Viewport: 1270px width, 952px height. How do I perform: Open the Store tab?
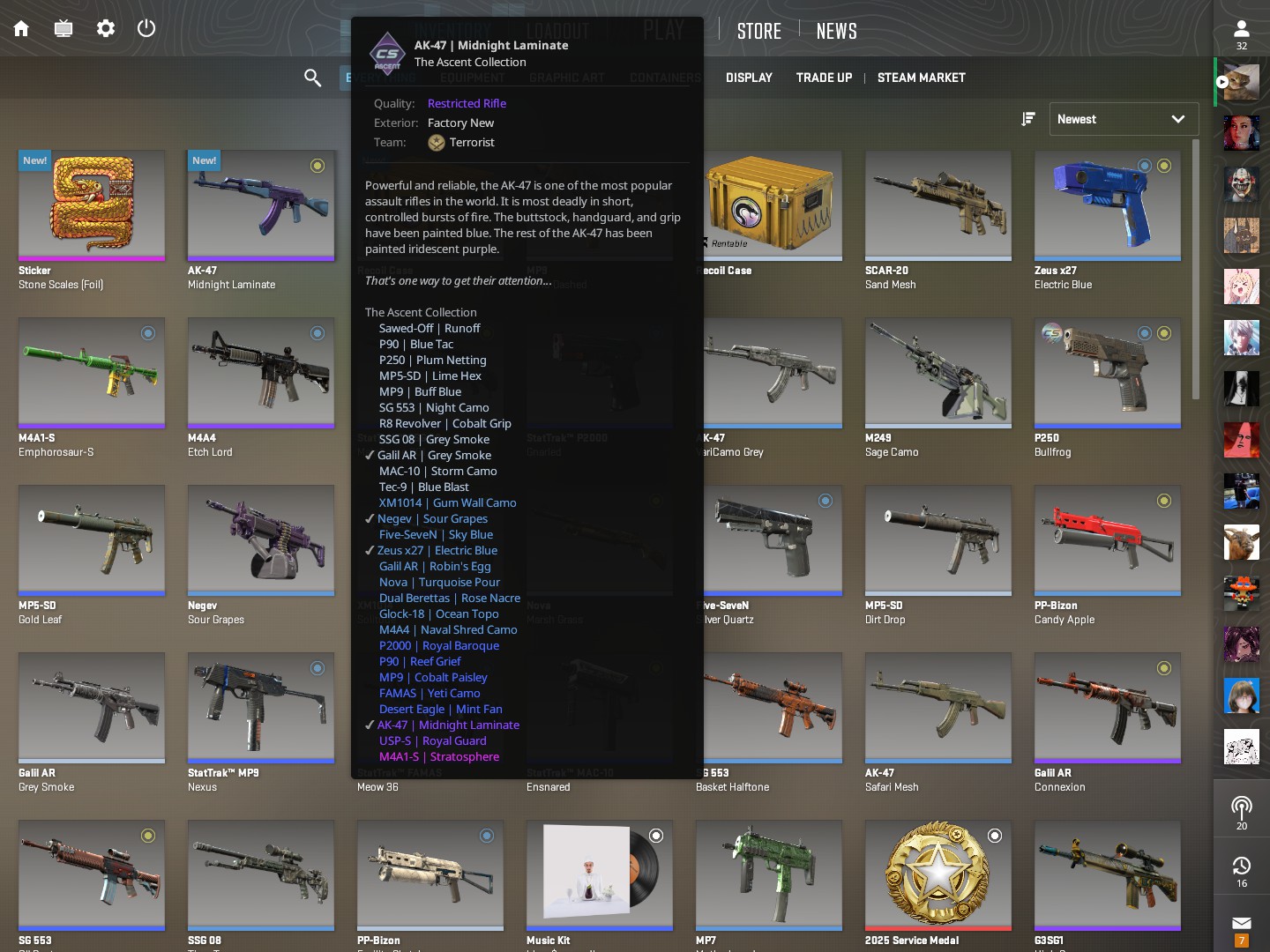point(759,31)
